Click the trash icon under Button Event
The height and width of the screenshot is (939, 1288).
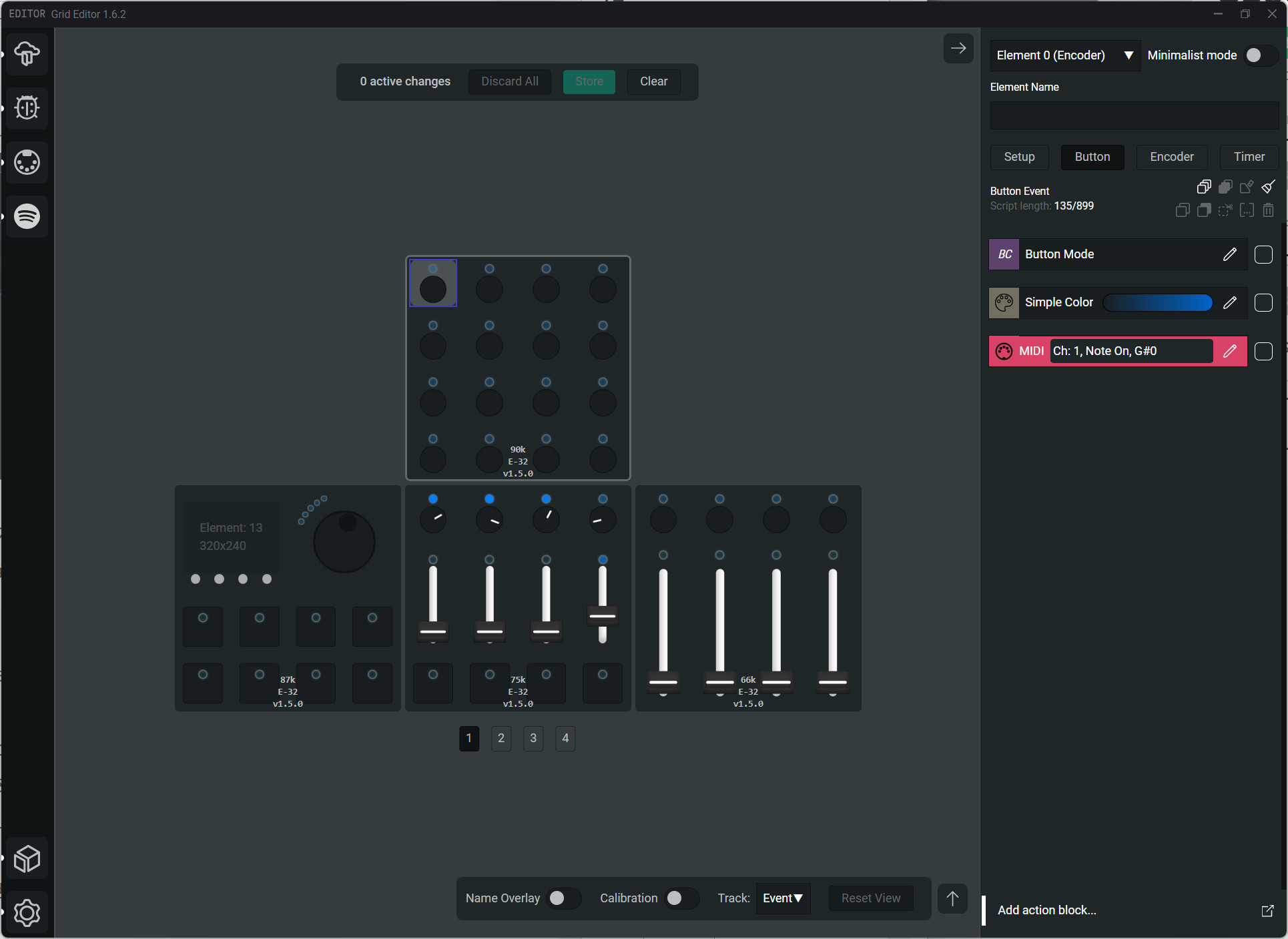click(x=1268, y=210)
